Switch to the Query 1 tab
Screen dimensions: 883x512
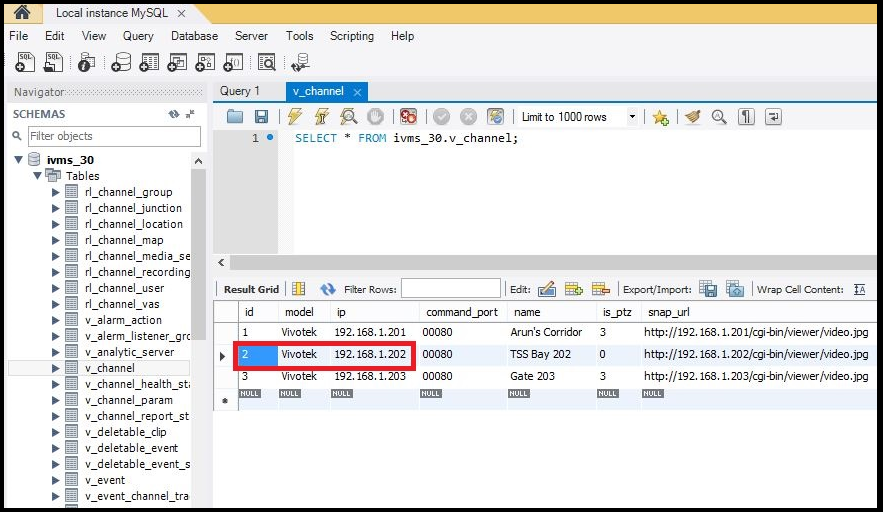click(x=240, y=91)
